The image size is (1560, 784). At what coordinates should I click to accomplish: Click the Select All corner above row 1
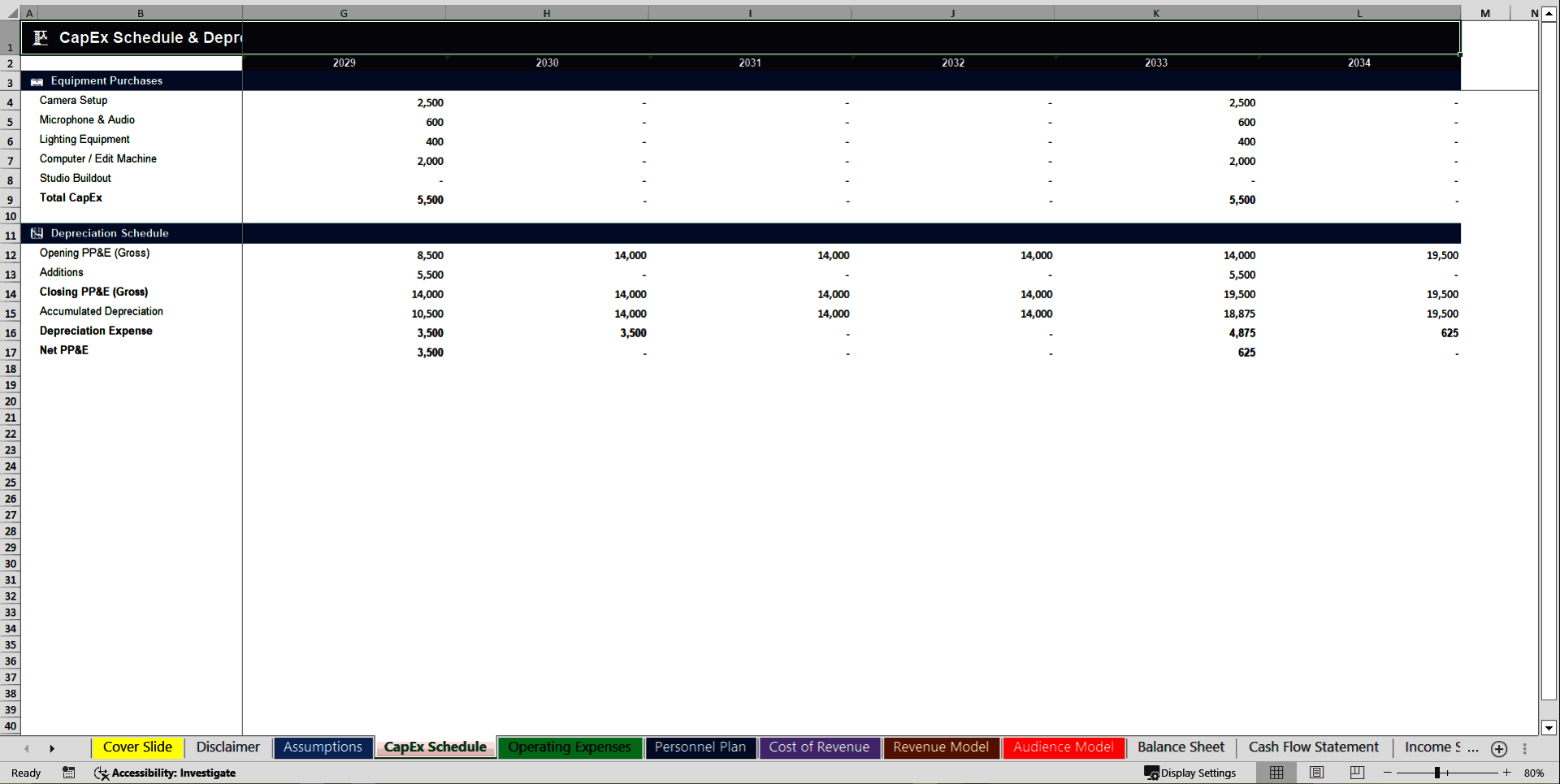click(10, 13)
